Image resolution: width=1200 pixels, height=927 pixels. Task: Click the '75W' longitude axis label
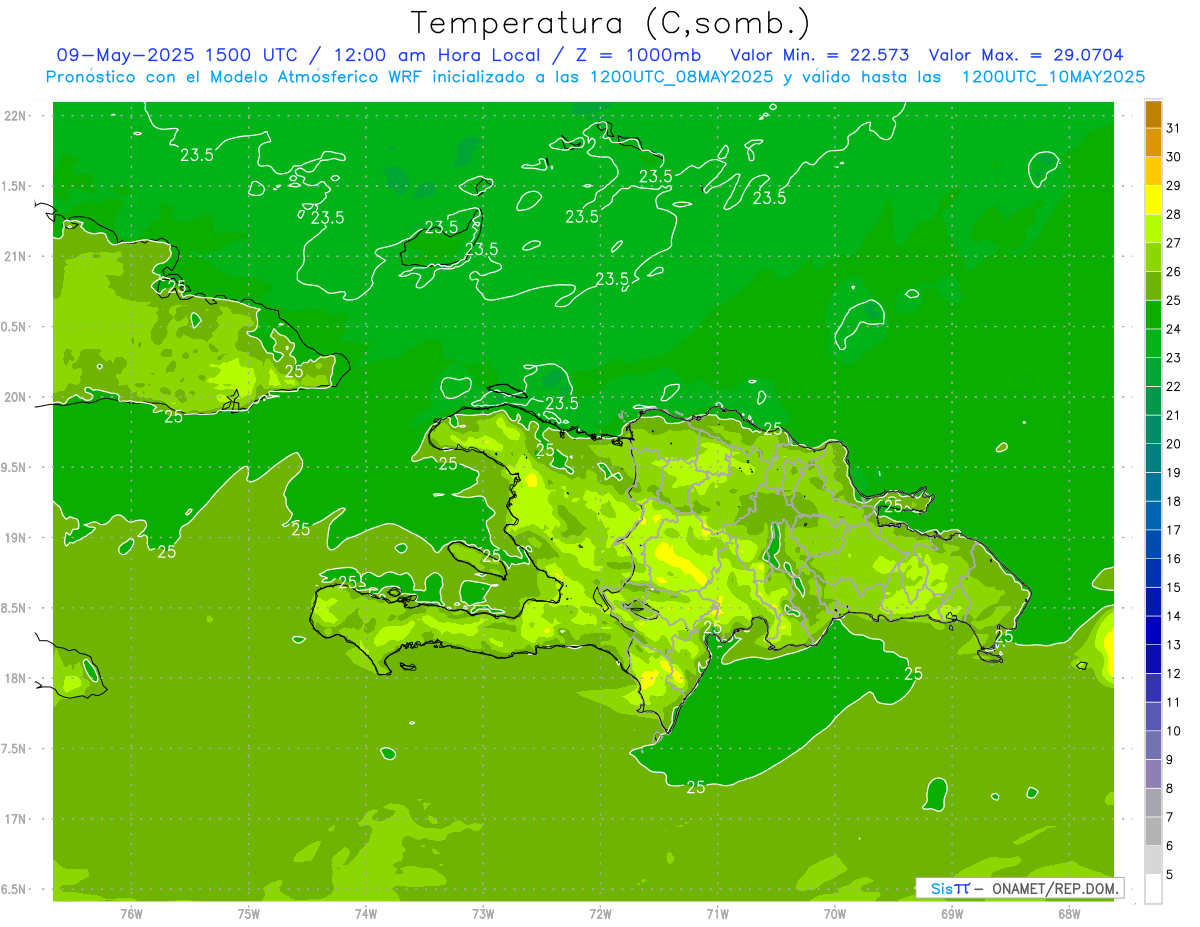[249, 913]
